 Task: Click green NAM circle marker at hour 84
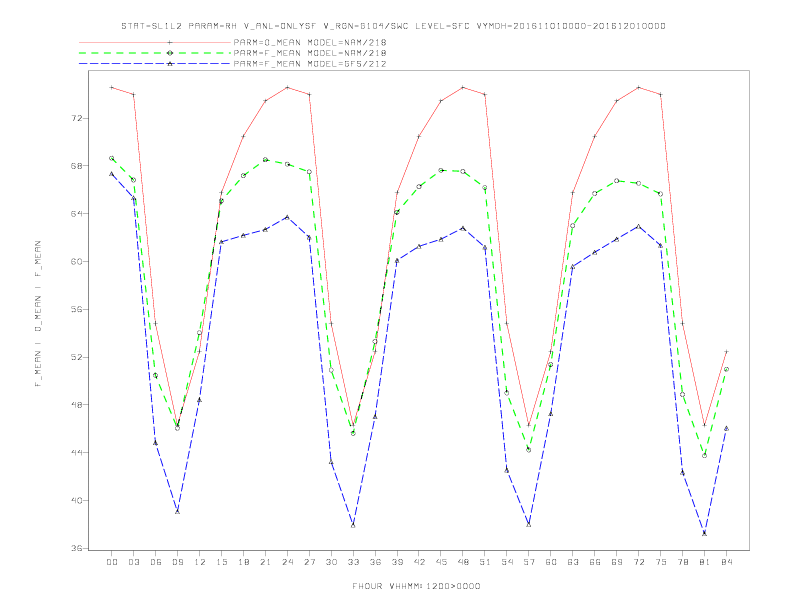(726, 369)
